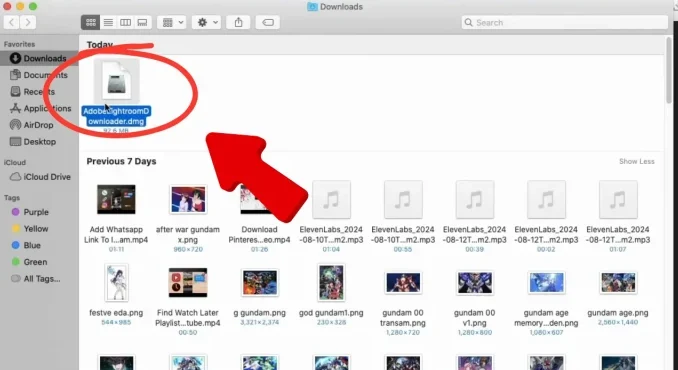
Task: Click the Download Pinteres...eo.mp4 file name
Action: point(259,234)
